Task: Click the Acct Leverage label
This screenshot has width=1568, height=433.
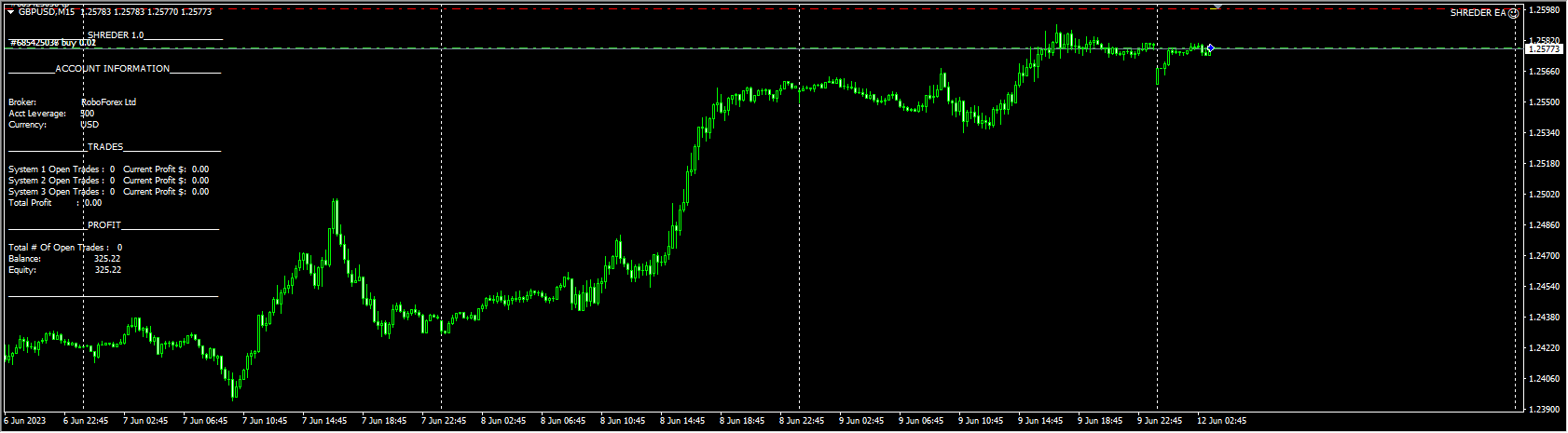Action: pos(37,114)
